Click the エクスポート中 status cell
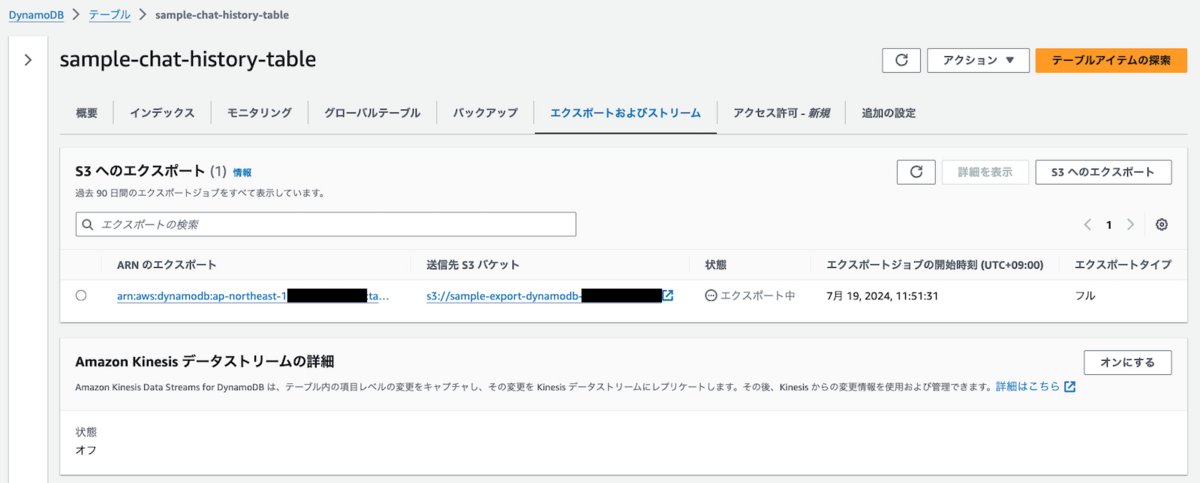1200x483 pixels. (x=750, y=296)
